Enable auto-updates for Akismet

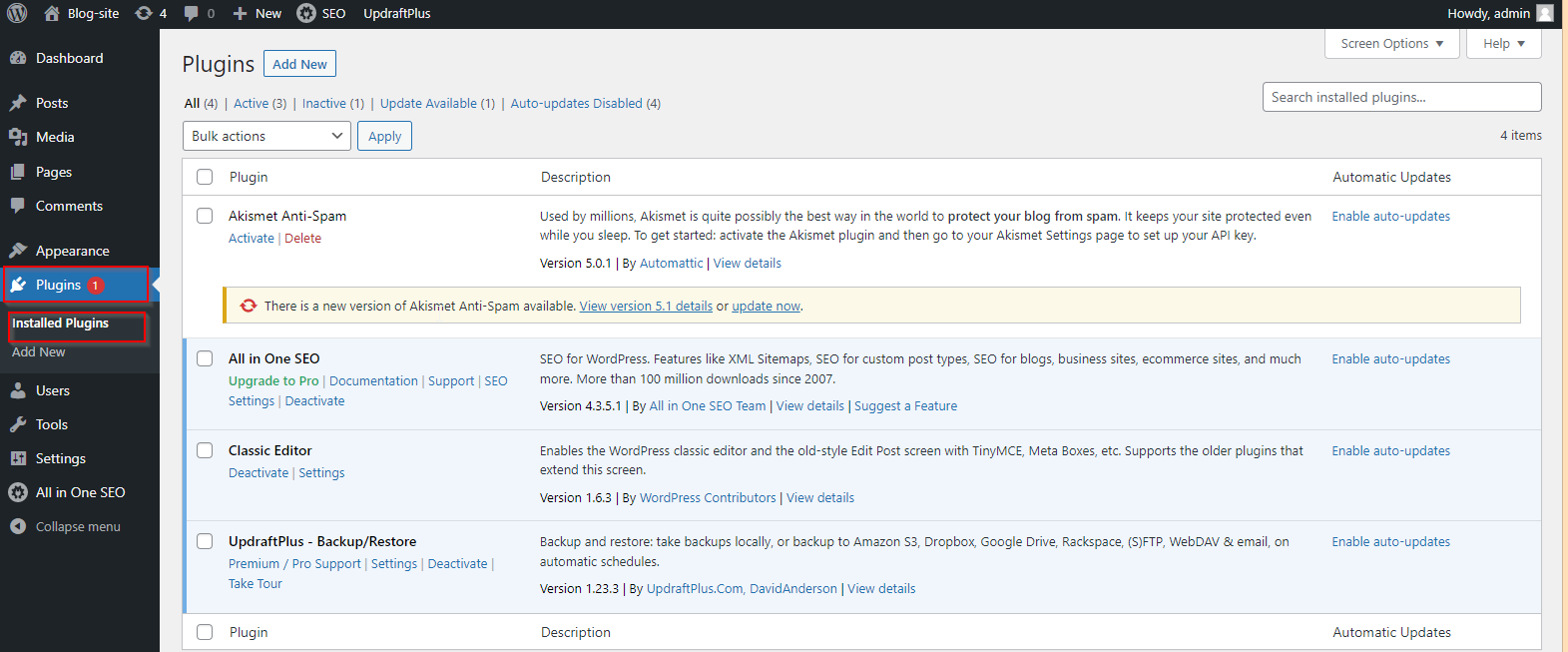pyautogui.click(x=1390, y=216)
